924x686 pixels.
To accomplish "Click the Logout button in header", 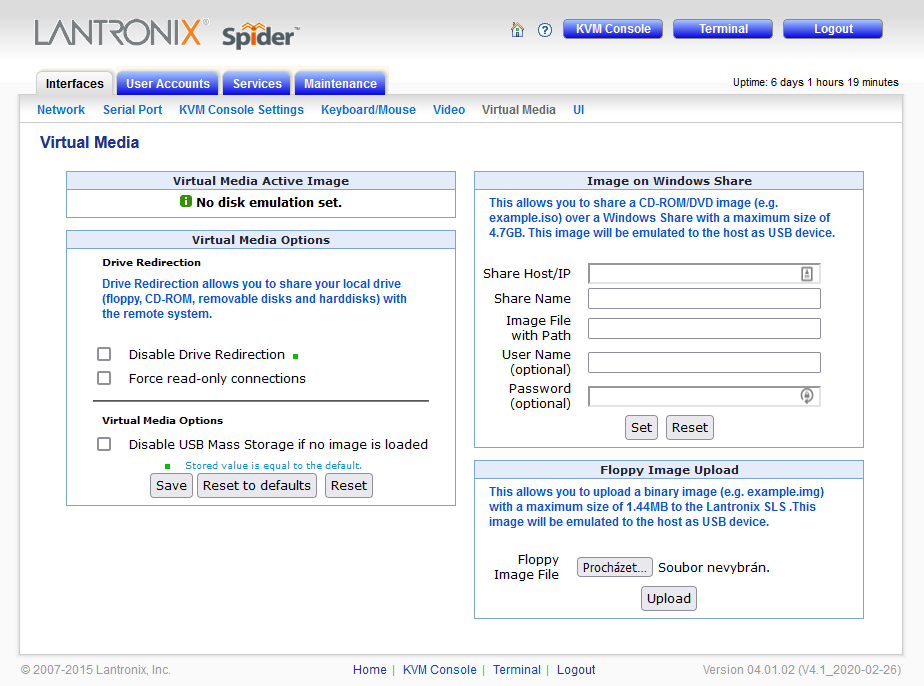I will (832, 29).
